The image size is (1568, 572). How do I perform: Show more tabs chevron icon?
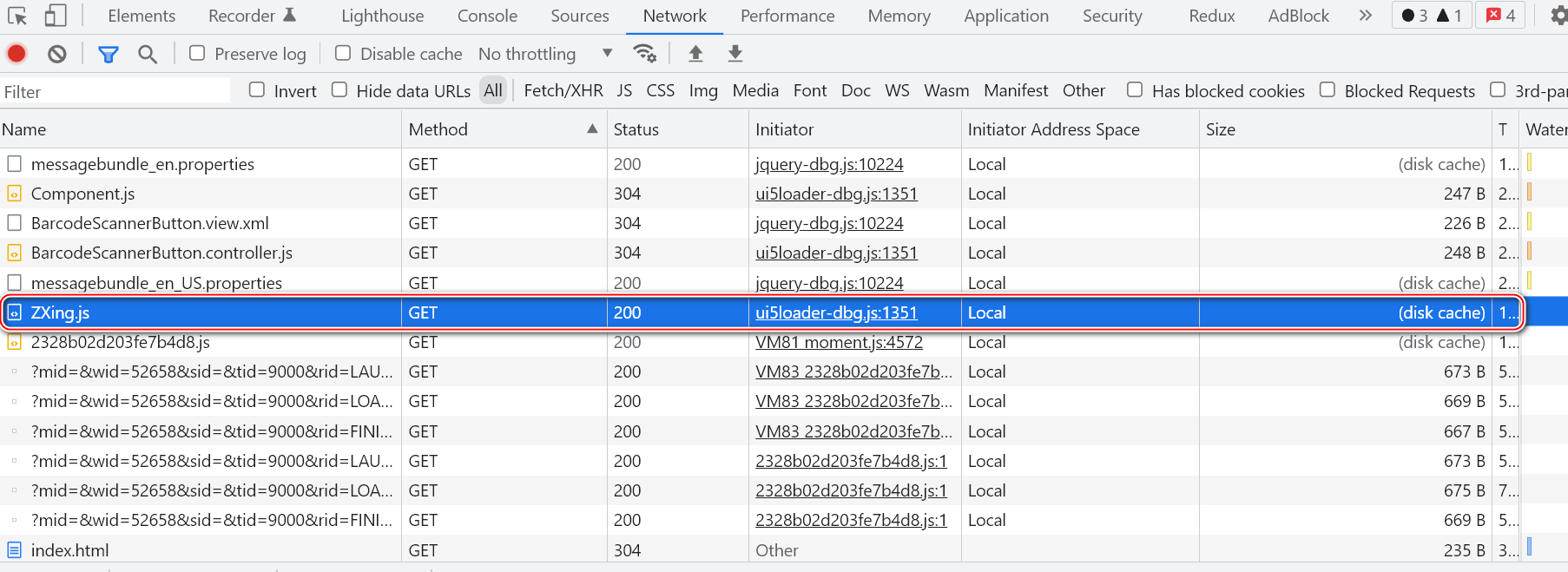(1366, 16)
